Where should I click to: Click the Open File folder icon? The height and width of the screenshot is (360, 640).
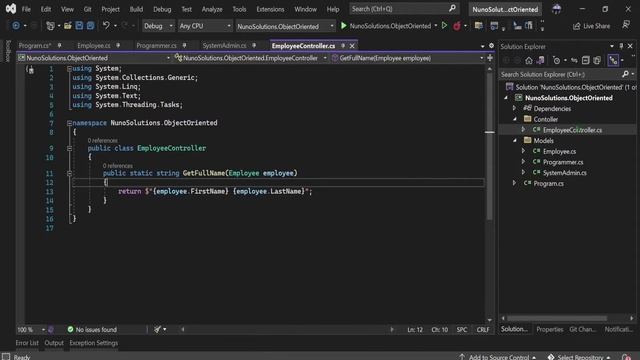[68, 26]
